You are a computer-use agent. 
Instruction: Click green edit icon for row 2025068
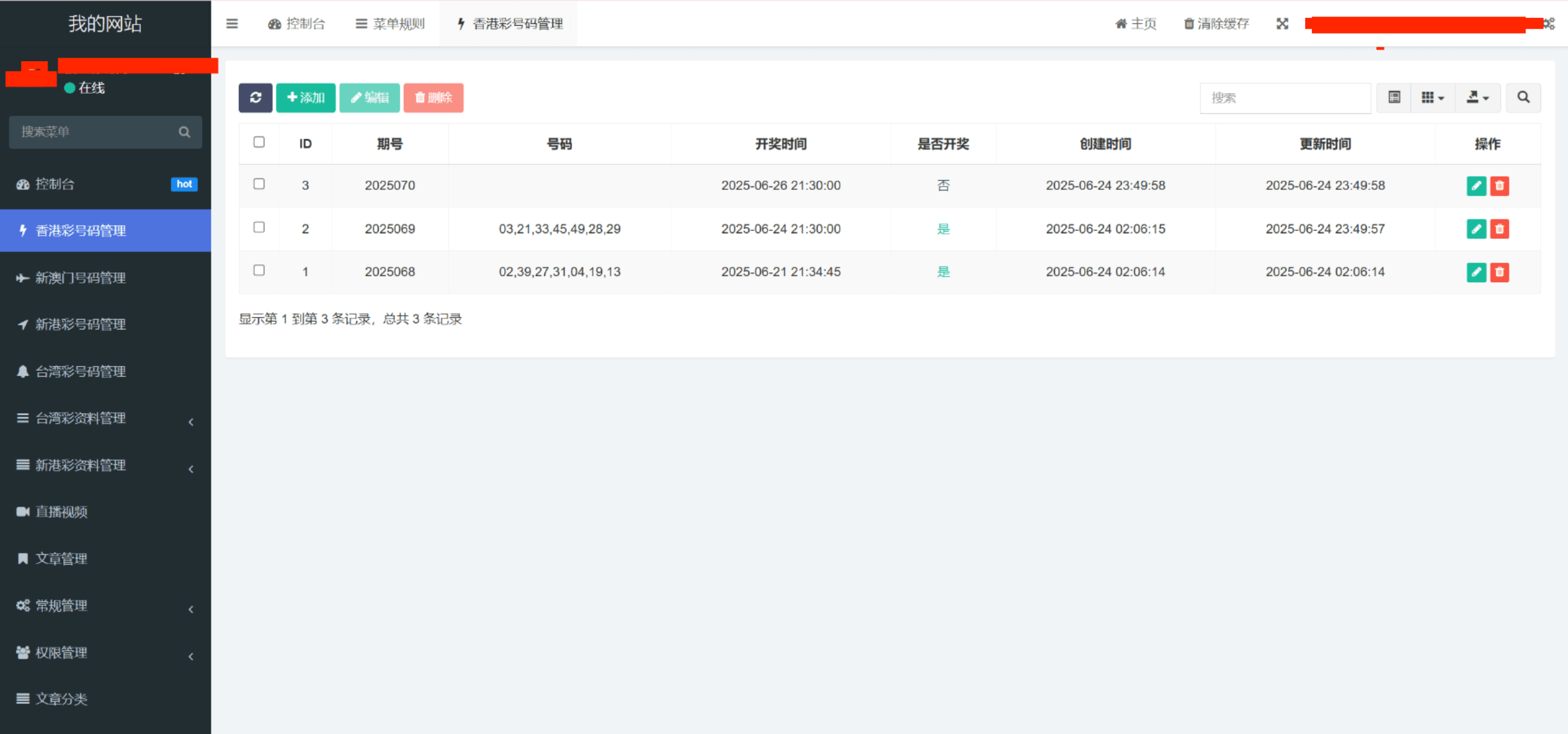click(x=1476, y=272)
